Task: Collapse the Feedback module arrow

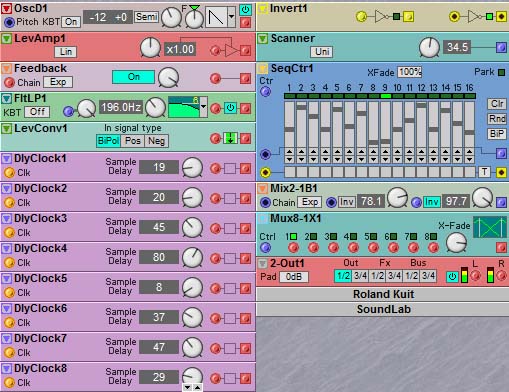Action: pos(6,69)
